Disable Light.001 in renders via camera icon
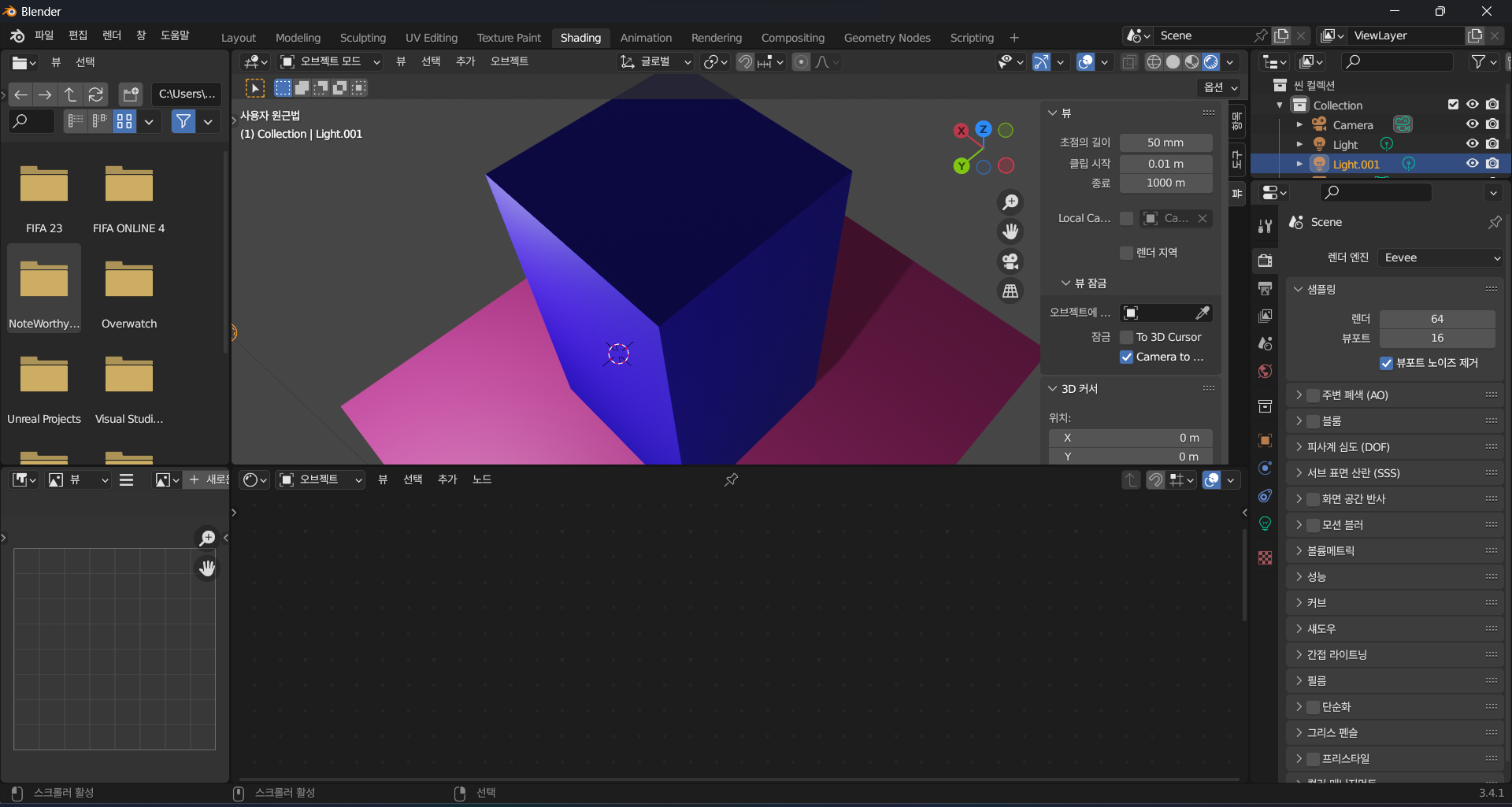The image size is (1512, 807). 1492,164
